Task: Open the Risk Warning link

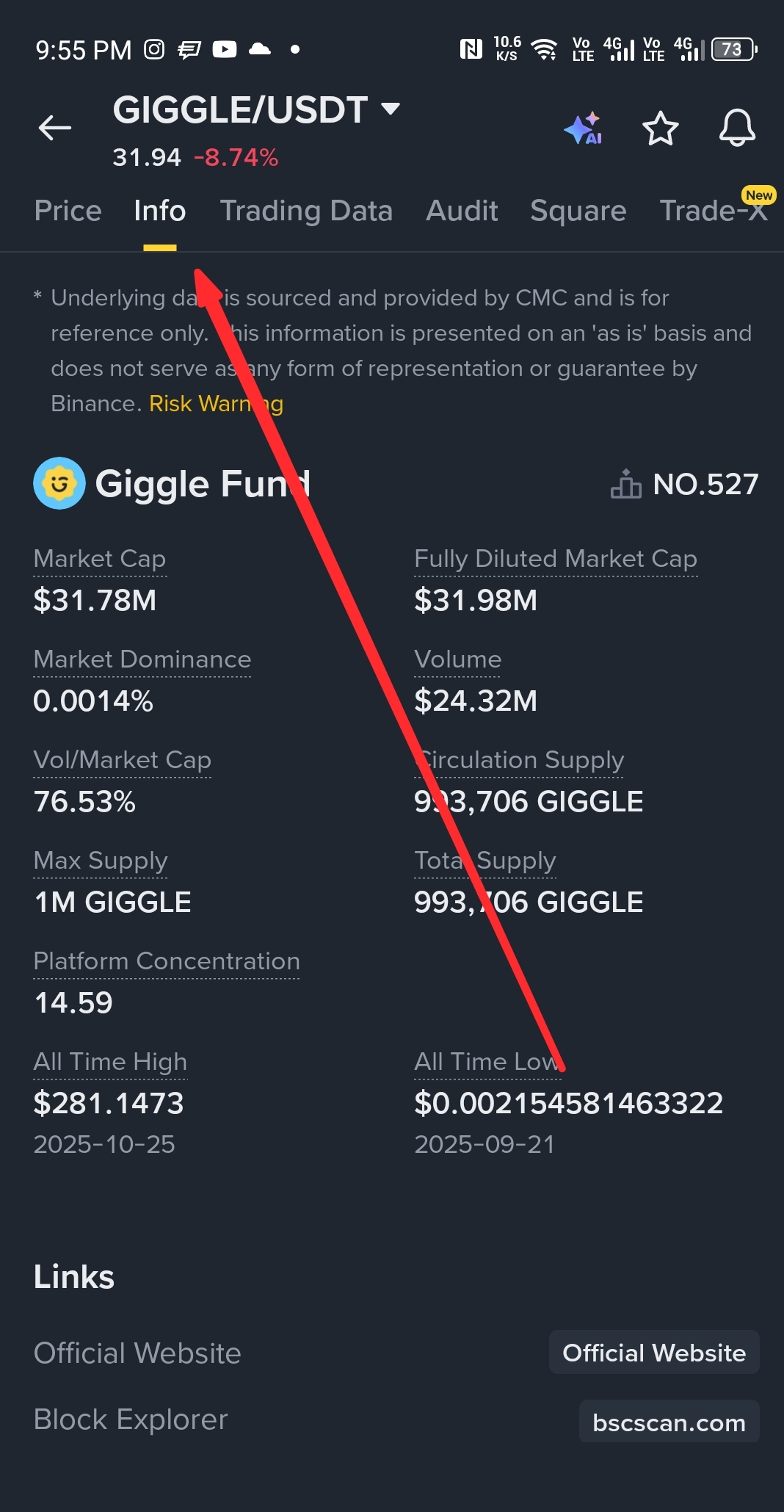Action: [216, 404]
